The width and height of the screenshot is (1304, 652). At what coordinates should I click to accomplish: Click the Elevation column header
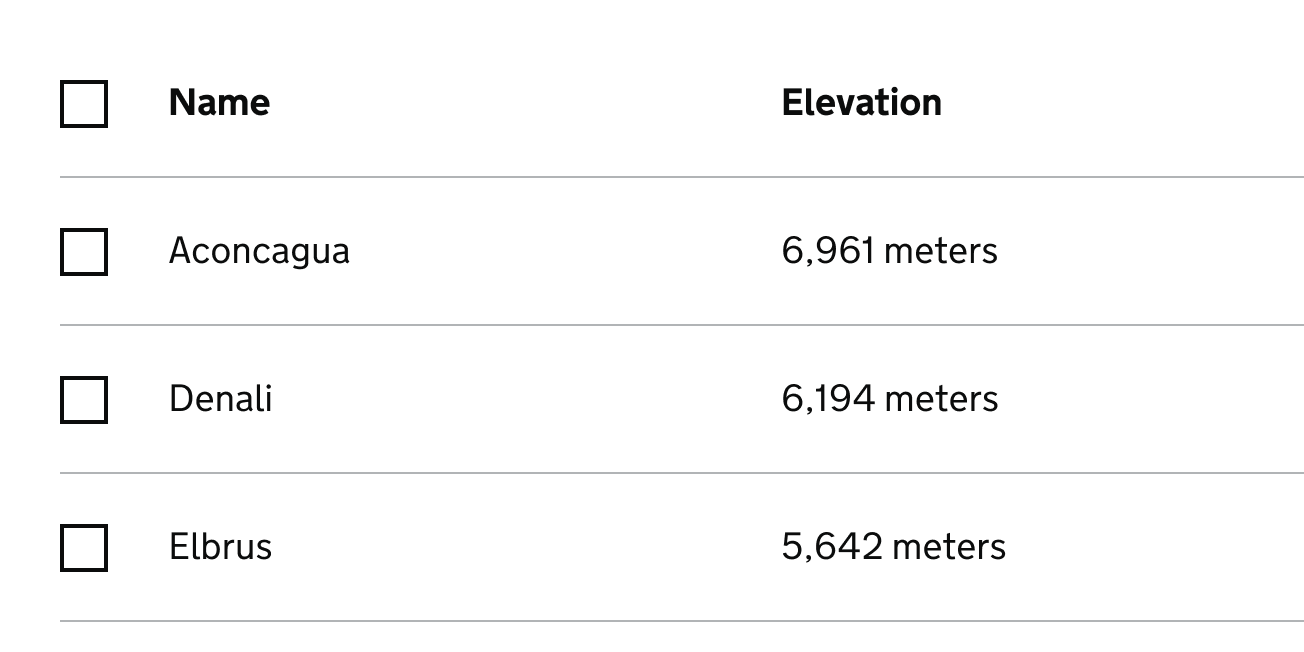861,103
